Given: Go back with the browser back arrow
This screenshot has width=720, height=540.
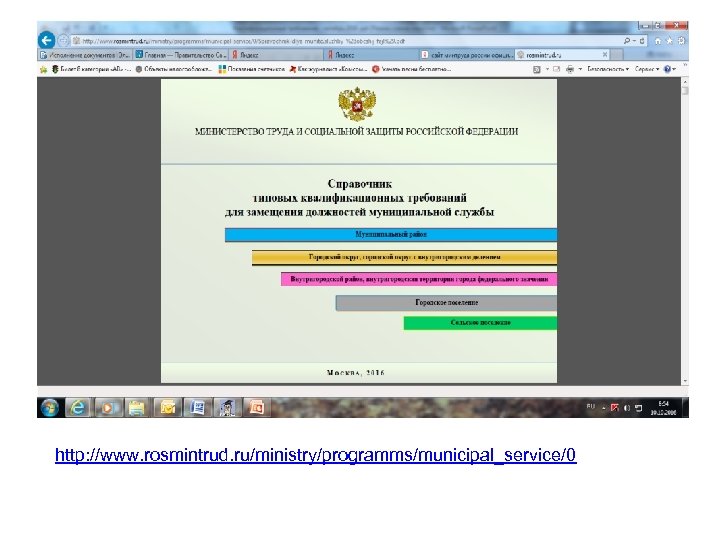Looking at the screenshot, I should pyautogui.click(x=46, y=40).
